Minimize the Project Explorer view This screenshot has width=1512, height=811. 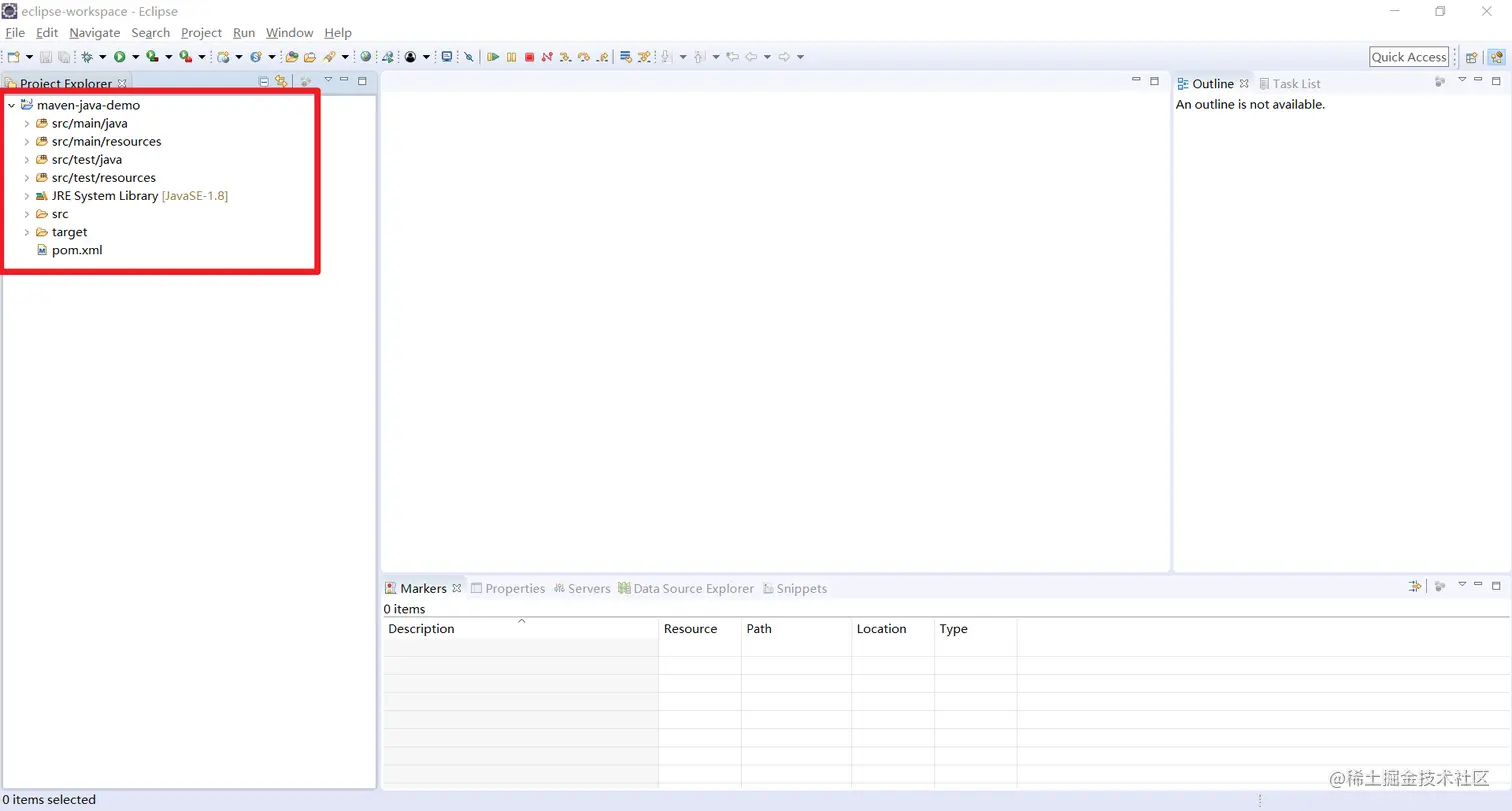pos(344,80)
